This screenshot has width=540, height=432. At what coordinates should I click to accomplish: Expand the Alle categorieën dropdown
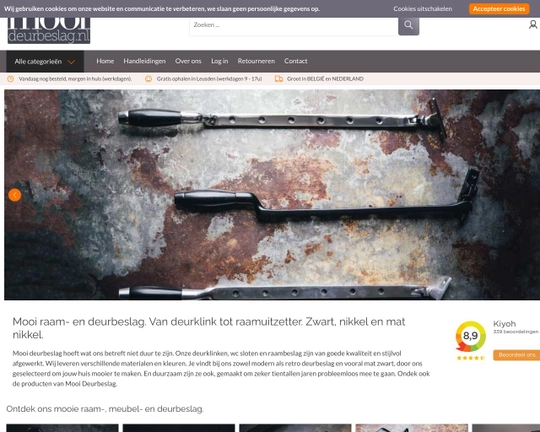tap(45, 62)
